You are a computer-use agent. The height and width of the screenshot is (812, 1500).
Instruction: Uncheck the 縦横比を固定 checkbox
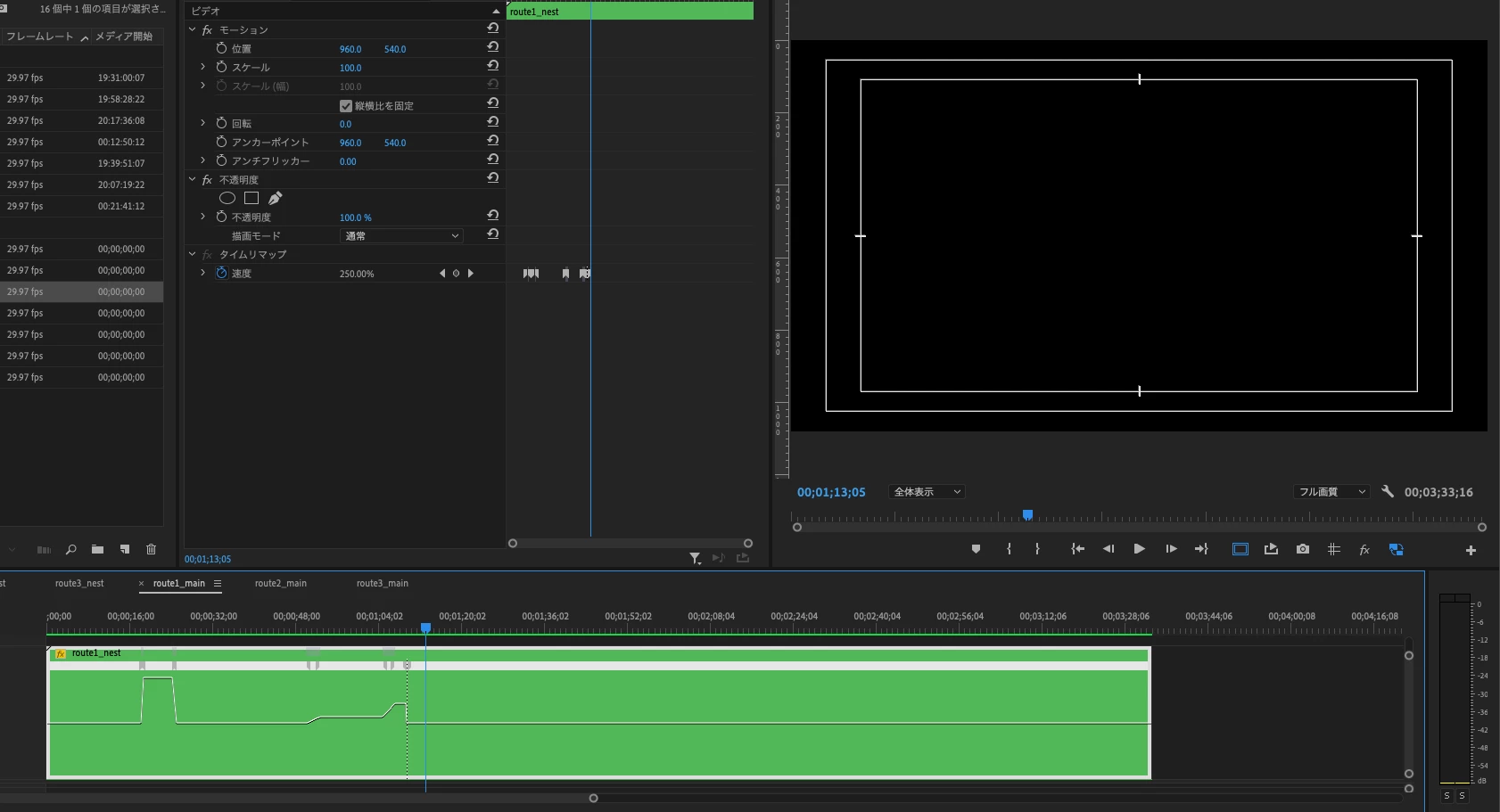tap(345, 105)
